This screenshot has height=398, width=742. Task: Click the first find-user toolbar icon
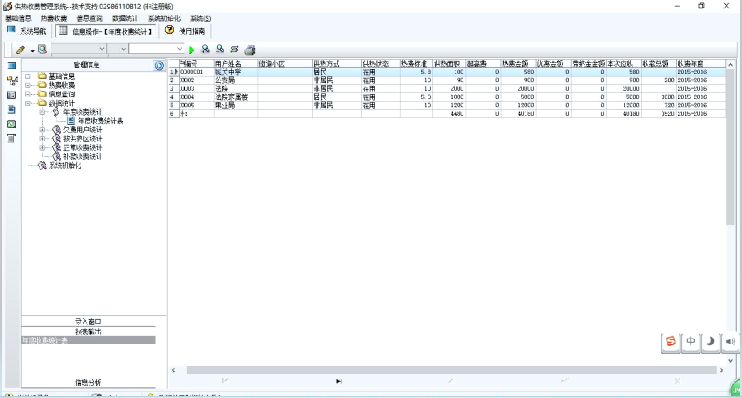pos(205,49)
